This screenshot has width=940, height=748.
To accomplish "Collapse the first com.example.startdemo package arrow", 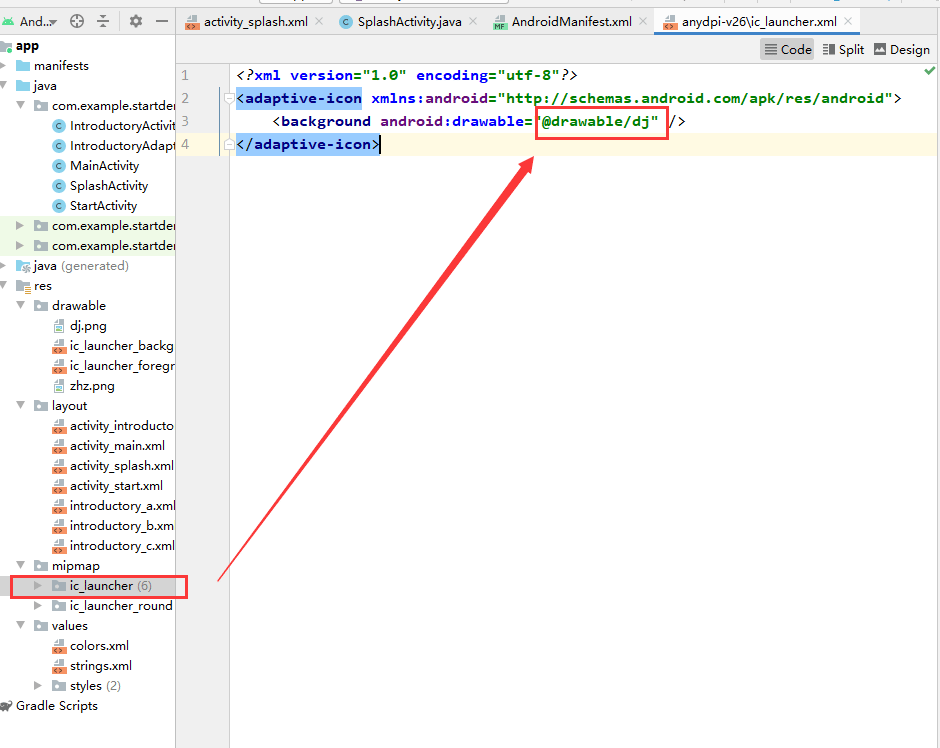I will point(20,105).
